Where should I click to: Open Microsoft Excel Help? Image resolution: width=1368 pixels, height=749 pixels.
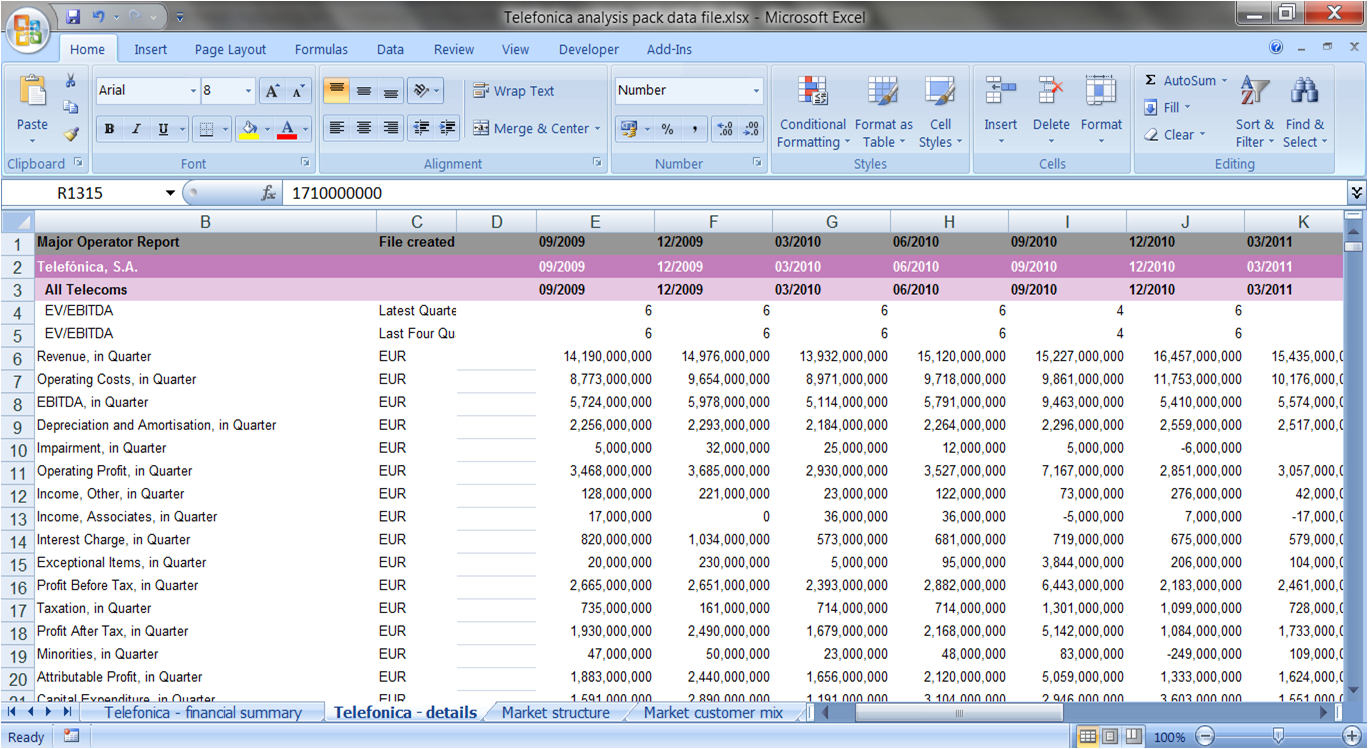pos(1276,48)
